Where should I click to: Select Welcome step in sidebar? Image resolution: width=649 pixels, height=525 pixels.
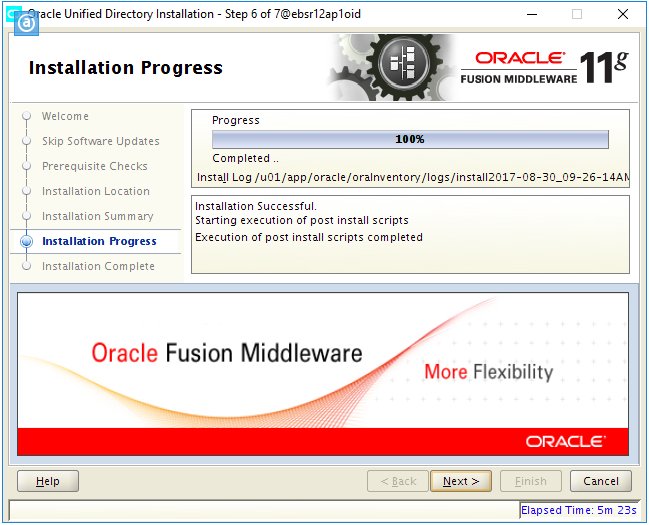(65, 116)
